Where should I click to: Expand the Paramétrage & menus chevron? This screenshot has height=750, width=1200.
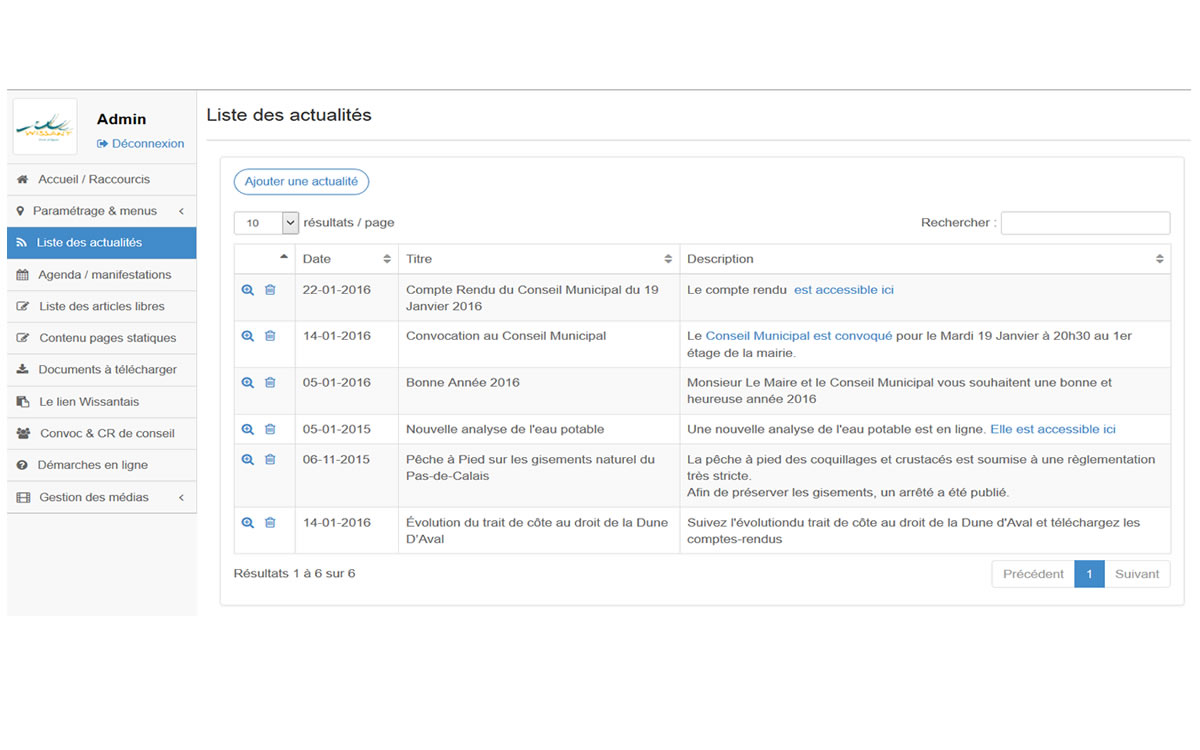coord(181,211)
